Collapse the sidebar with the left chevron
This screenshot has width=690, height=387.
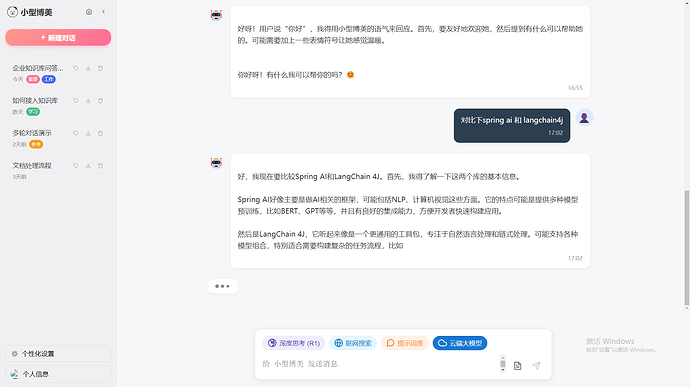coord(103,12)
